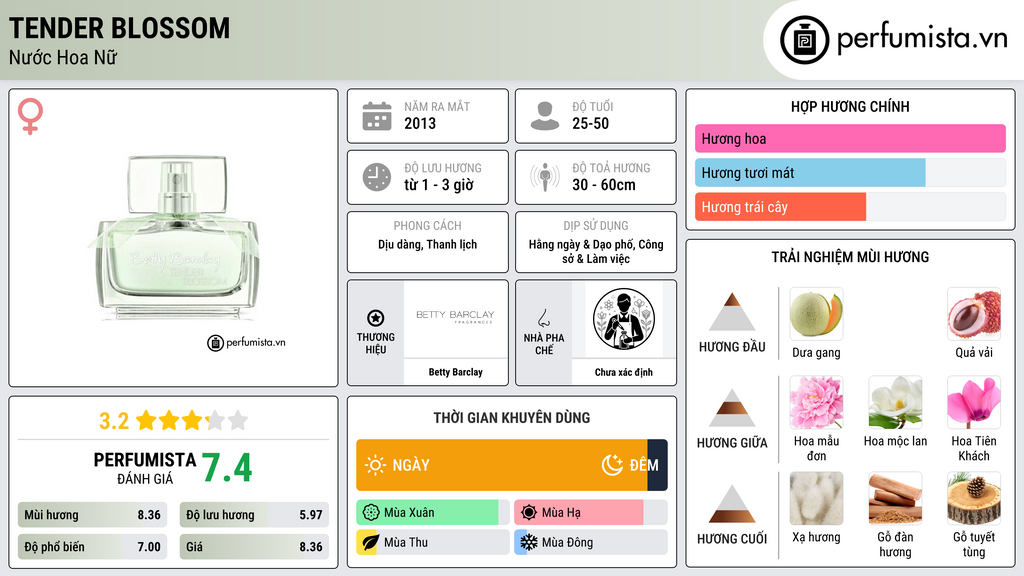Click the Betty Barclay brand logo
Viewport: 1024px width, 576px height.
(455, 317)
